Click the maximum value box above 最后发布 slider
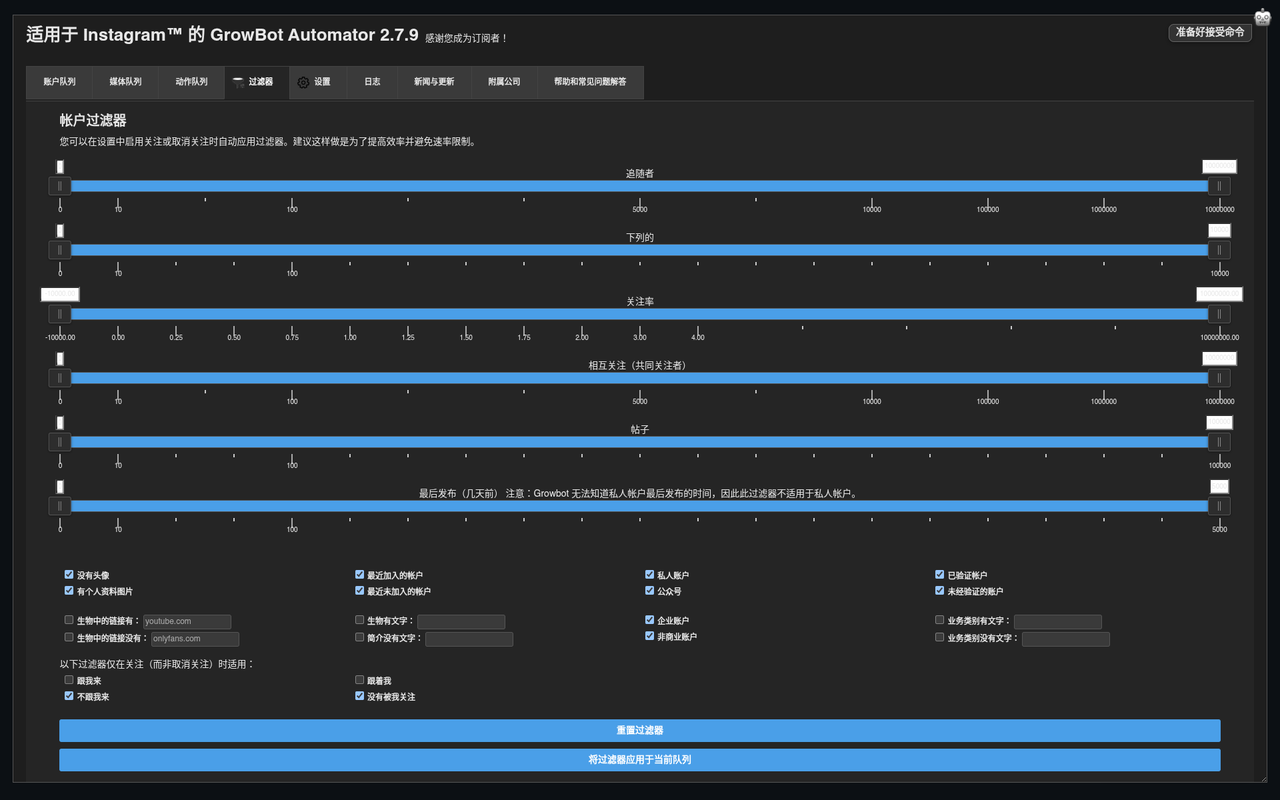 tap(1219, 487)
